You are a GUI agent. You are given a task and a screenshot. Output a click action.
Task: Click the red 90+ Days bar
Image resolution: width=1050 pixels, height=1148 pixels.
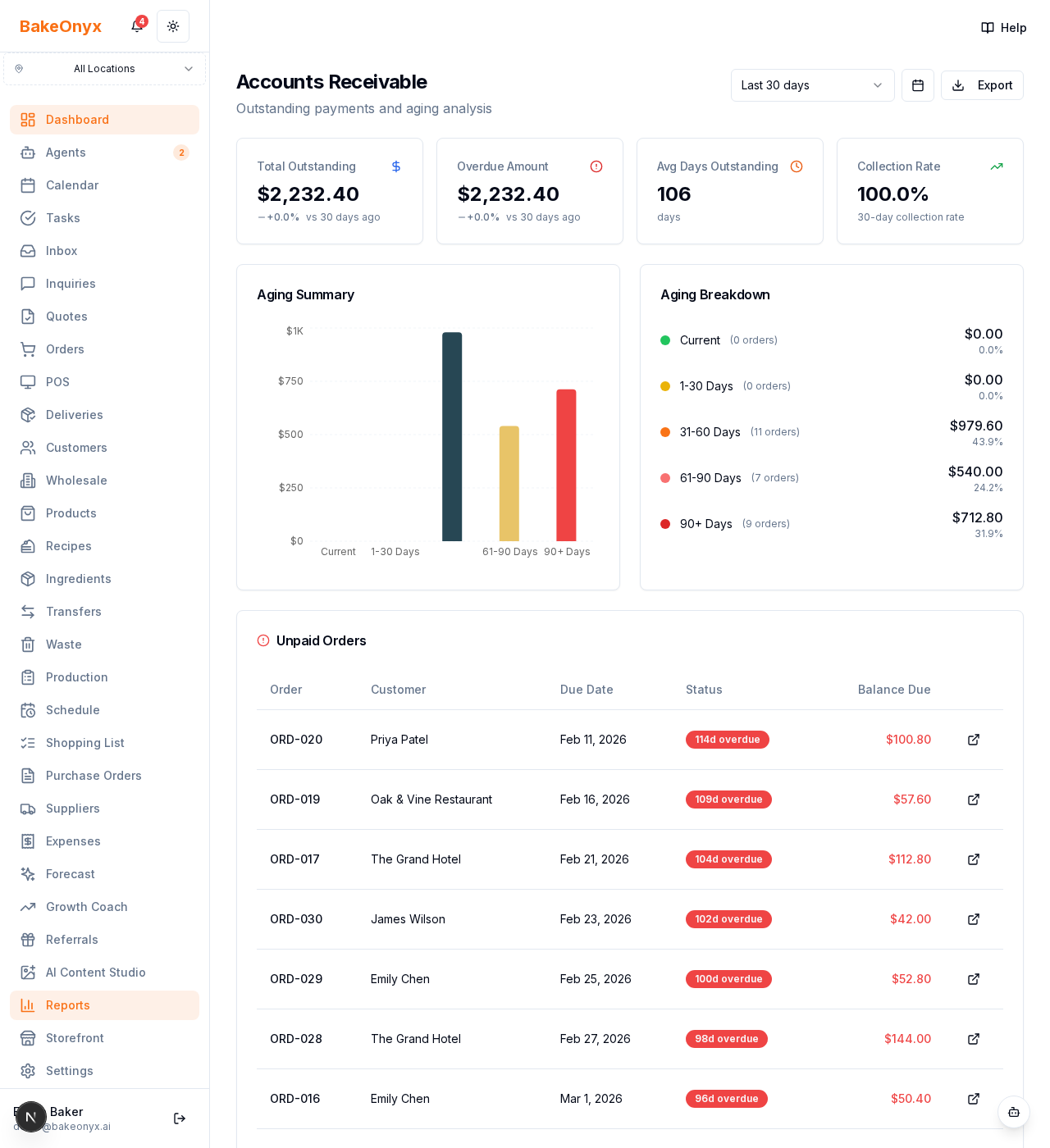coord(566,465)
